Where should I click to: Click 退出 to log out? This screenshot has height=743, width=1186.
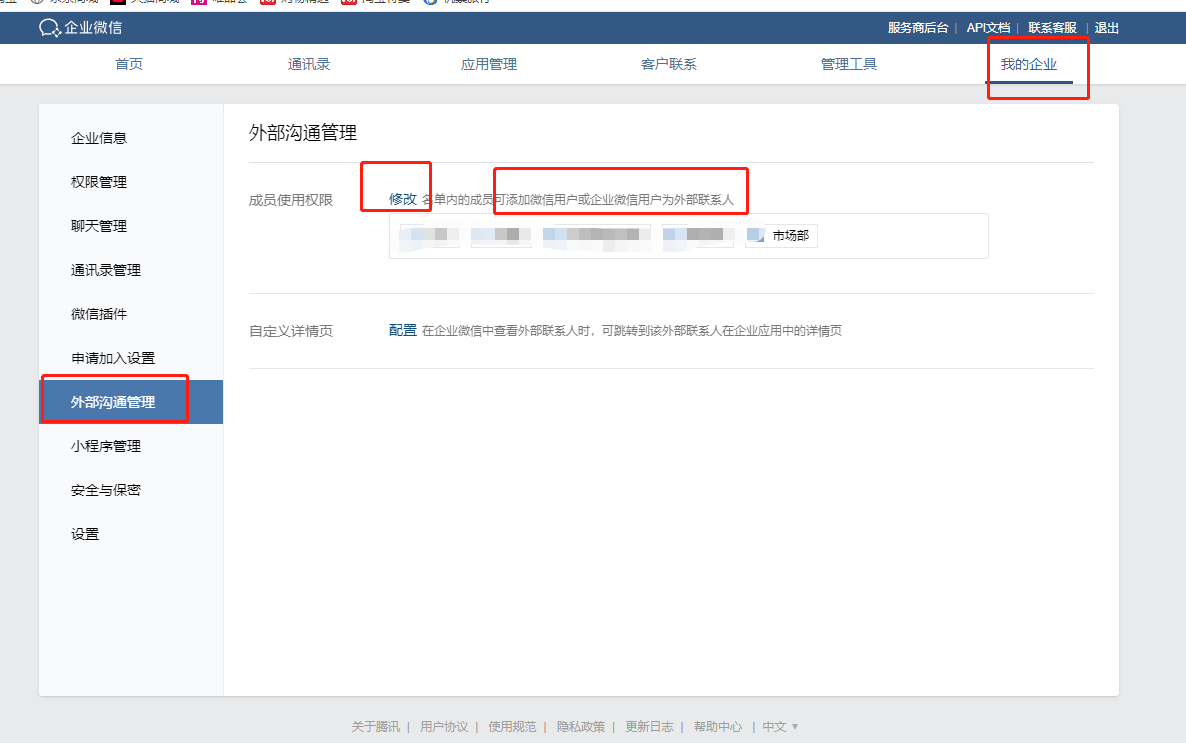point(1107,28)
